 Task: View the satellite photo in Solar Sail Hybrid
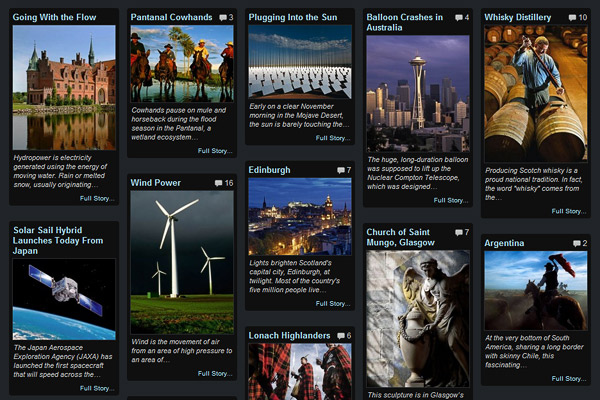tap(64, 299)
